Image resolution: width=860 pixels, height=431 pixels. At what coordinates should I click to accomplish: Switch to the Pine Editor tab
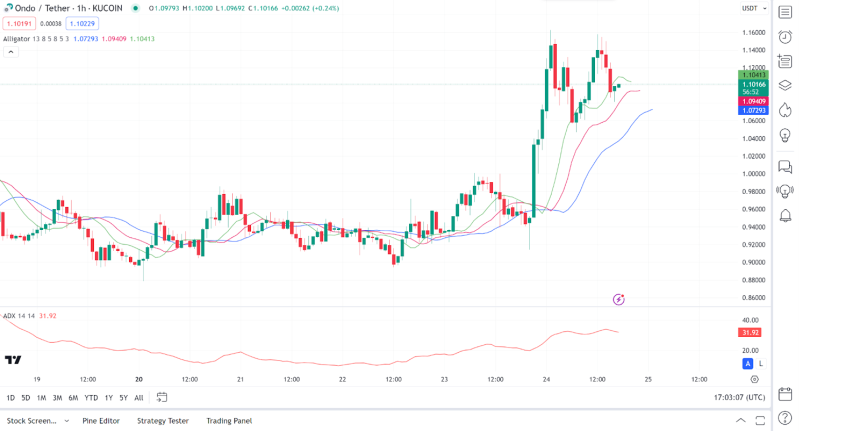click(101, 421)
